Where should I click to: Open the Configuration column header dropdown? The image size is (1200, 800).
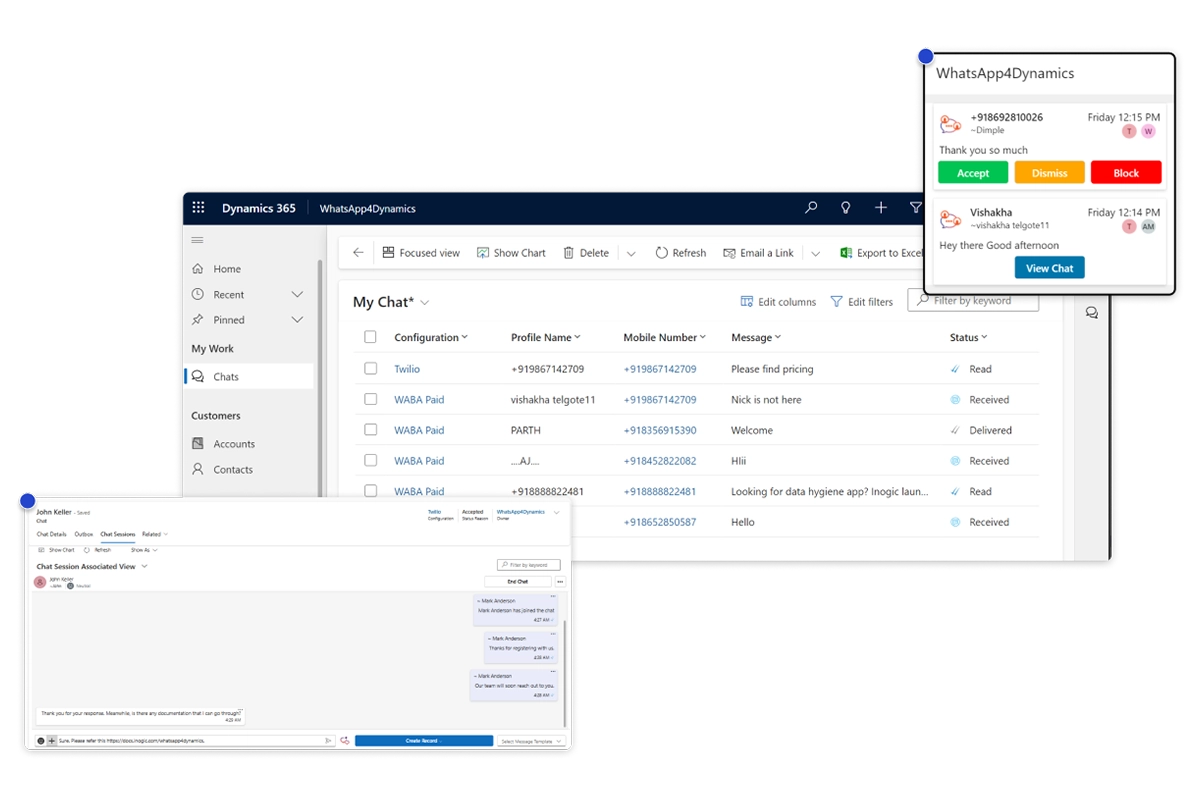point(431,337)
